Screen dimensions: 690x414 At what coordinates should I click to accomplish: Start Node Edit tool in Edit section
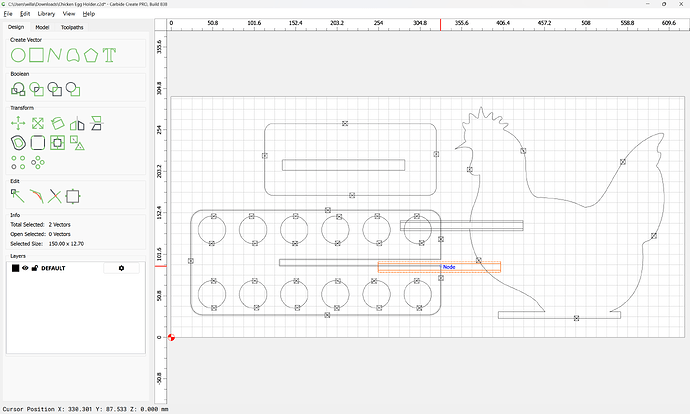18,196
